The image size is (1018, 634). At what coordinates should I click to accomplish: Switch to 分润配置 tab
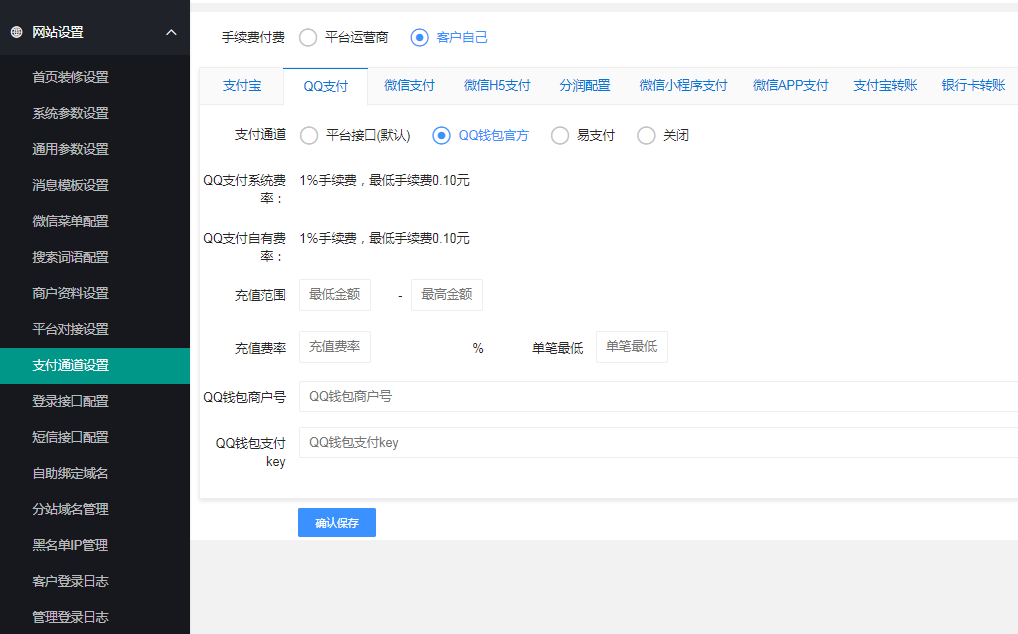(585, 86)
